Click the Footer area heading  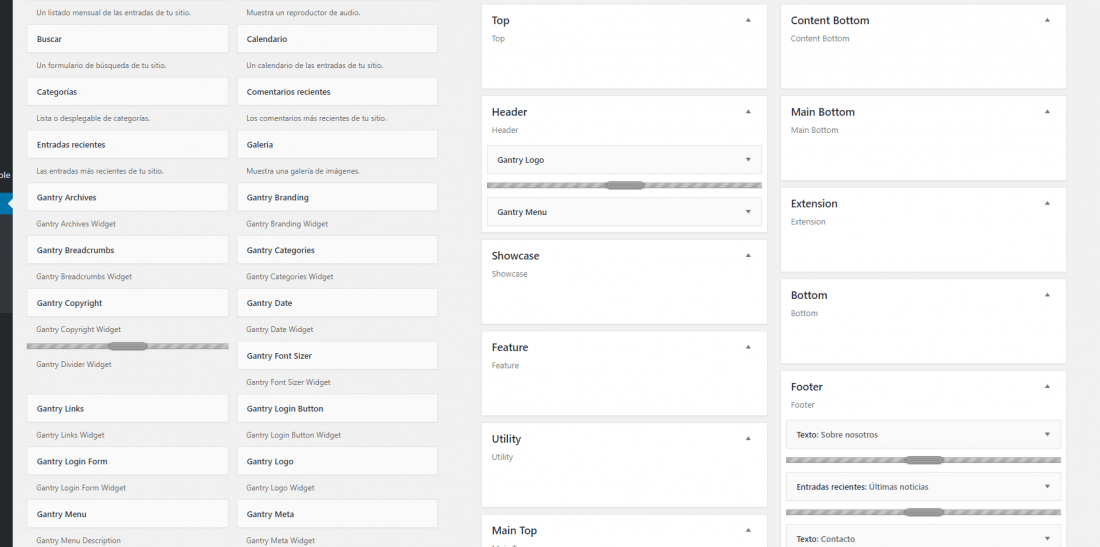coord(807,386)
